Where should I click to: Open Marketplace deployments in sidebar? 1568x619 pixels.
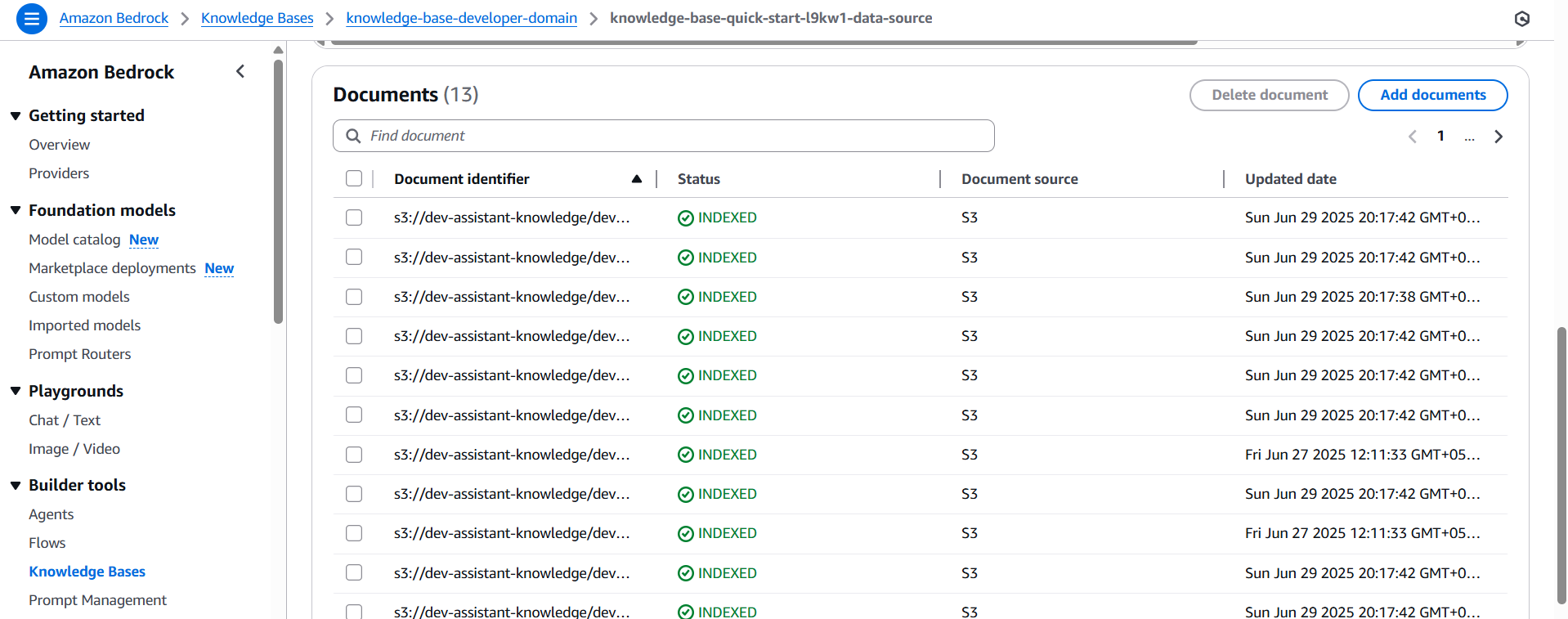(112, 268)
